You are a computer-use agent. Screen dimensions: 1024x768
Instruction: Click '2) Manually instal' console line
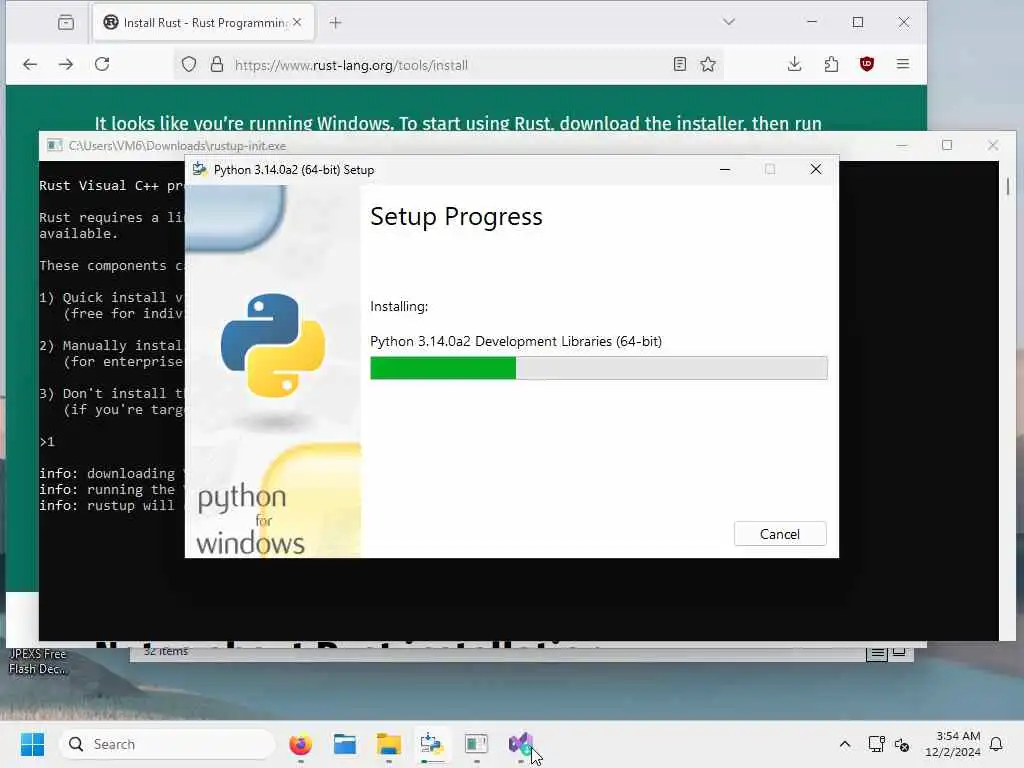[x=111, y=345]
